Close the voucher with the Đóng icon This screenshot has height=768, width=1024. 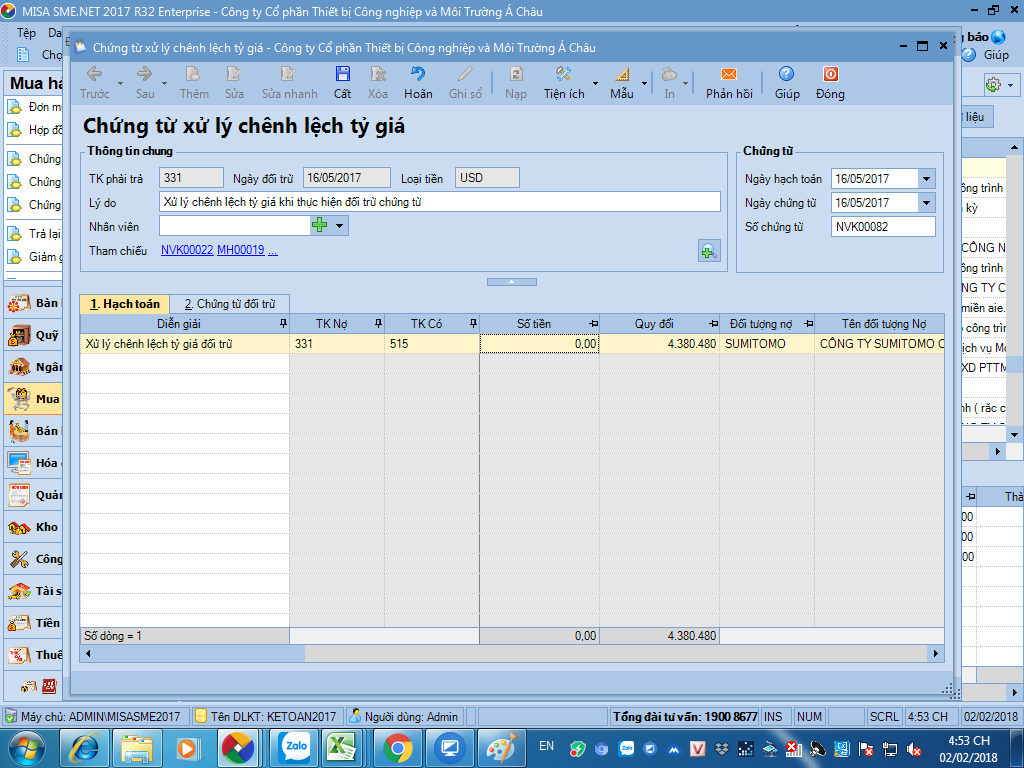click(831, 74)
